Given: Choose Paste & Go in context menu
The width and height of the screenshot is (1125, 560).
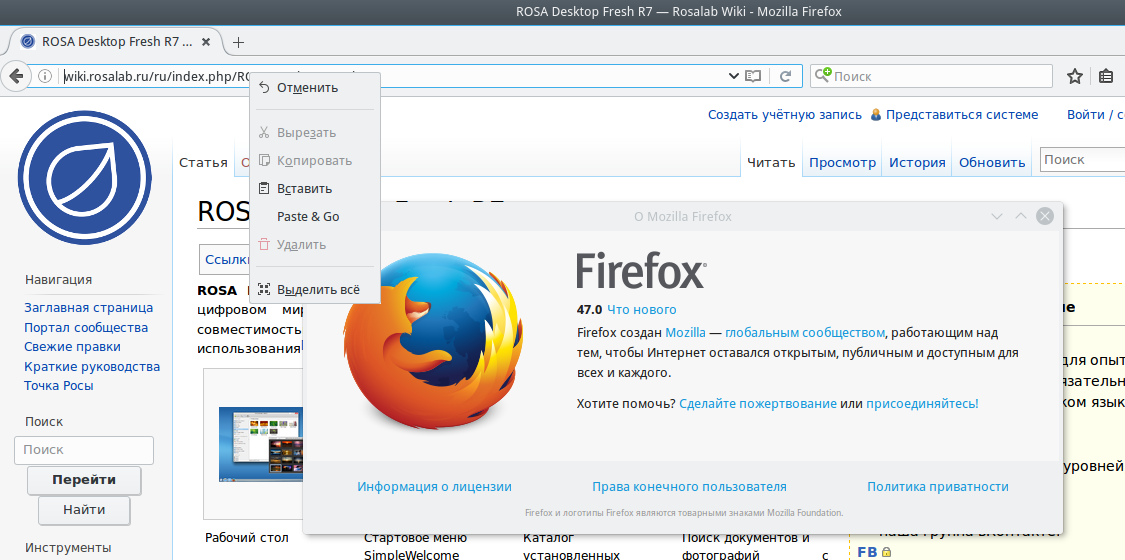Looking at the screenshot, I should click(315, 217).
